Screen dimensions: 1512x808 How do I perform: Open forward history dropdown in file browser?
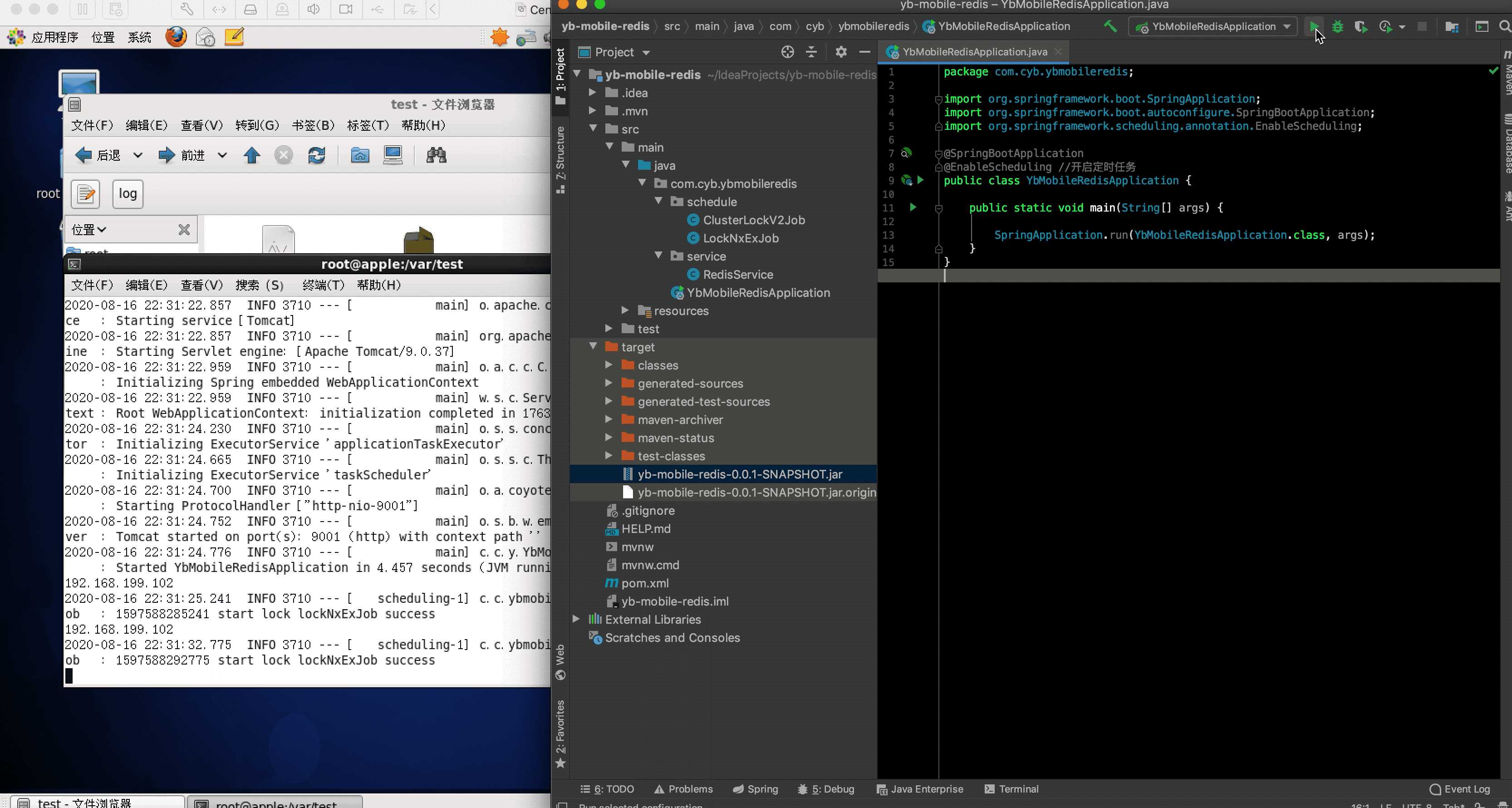tap(222, 155)
